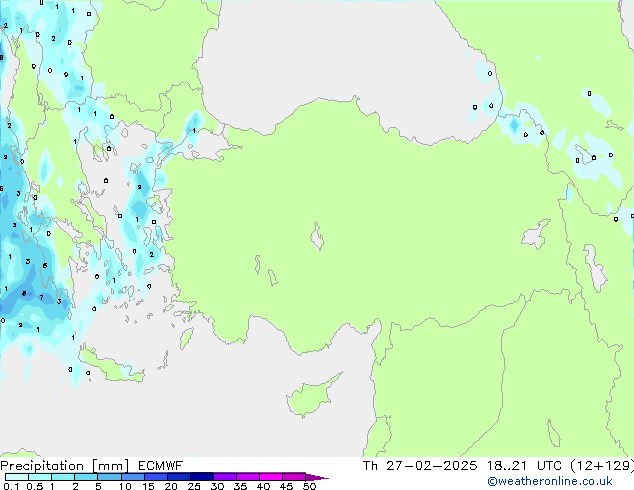The height and width of the screenshot is (490, 634).
Task: Click the above-50 legend arrow tip
Action: [317, 477]
